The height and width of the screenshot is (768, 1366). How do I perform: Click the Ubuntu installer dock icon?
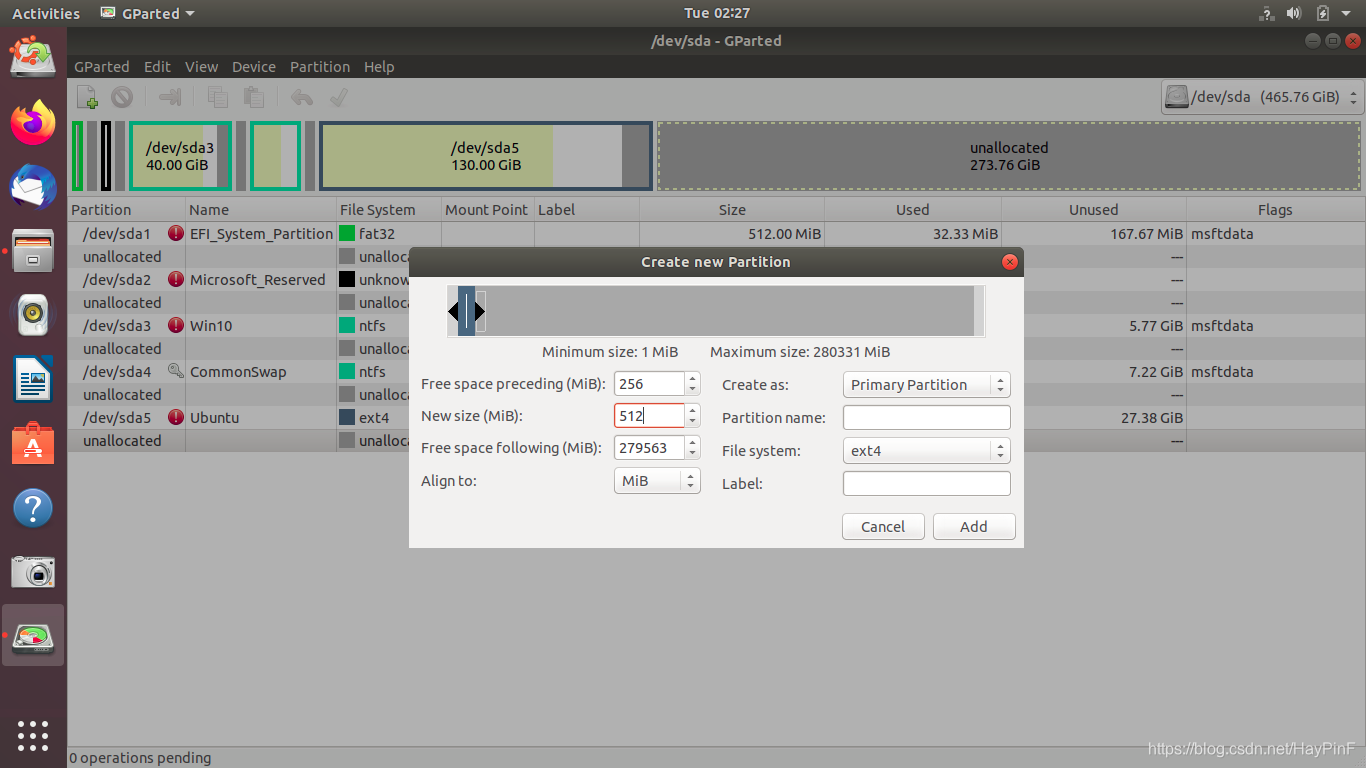(x=33, y=57)
